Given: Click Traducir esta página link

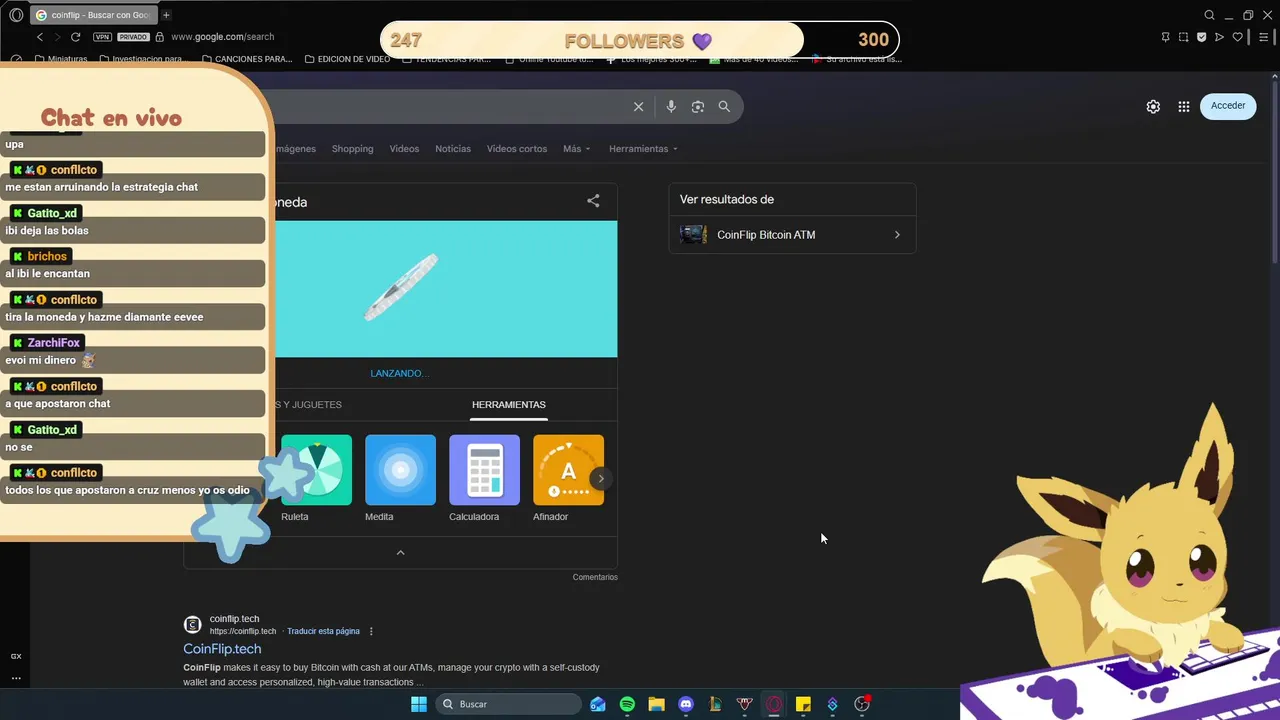Looking at the screenshot, I should point(323,631).
